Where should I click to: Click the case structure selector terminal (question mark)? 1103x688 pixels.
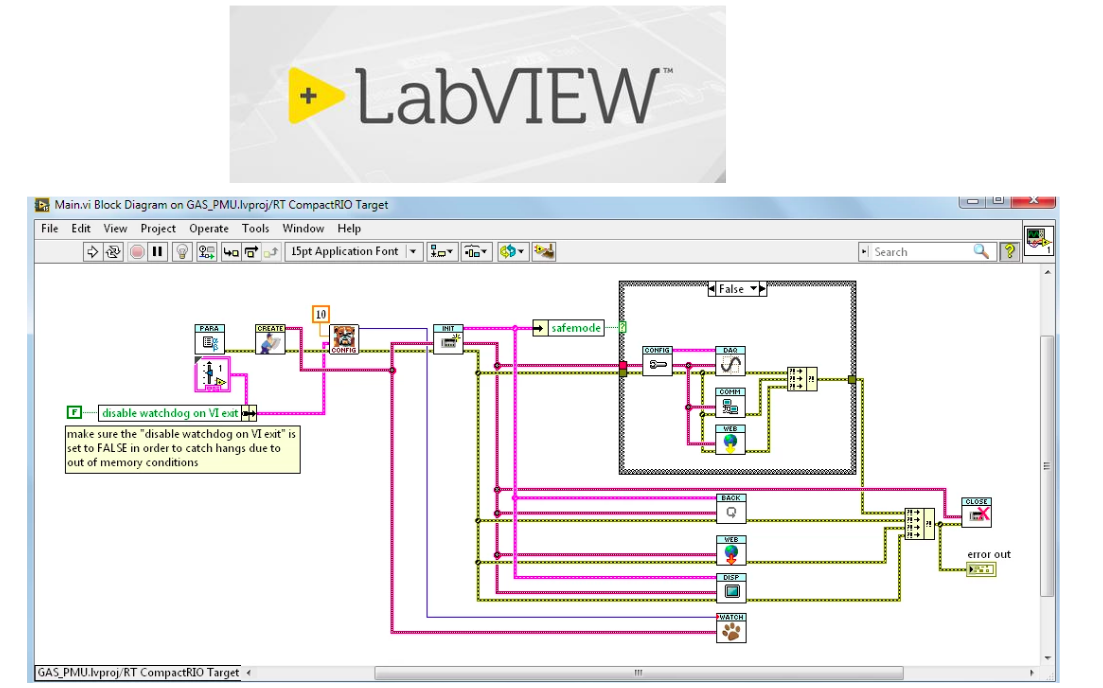click(623, 327)
